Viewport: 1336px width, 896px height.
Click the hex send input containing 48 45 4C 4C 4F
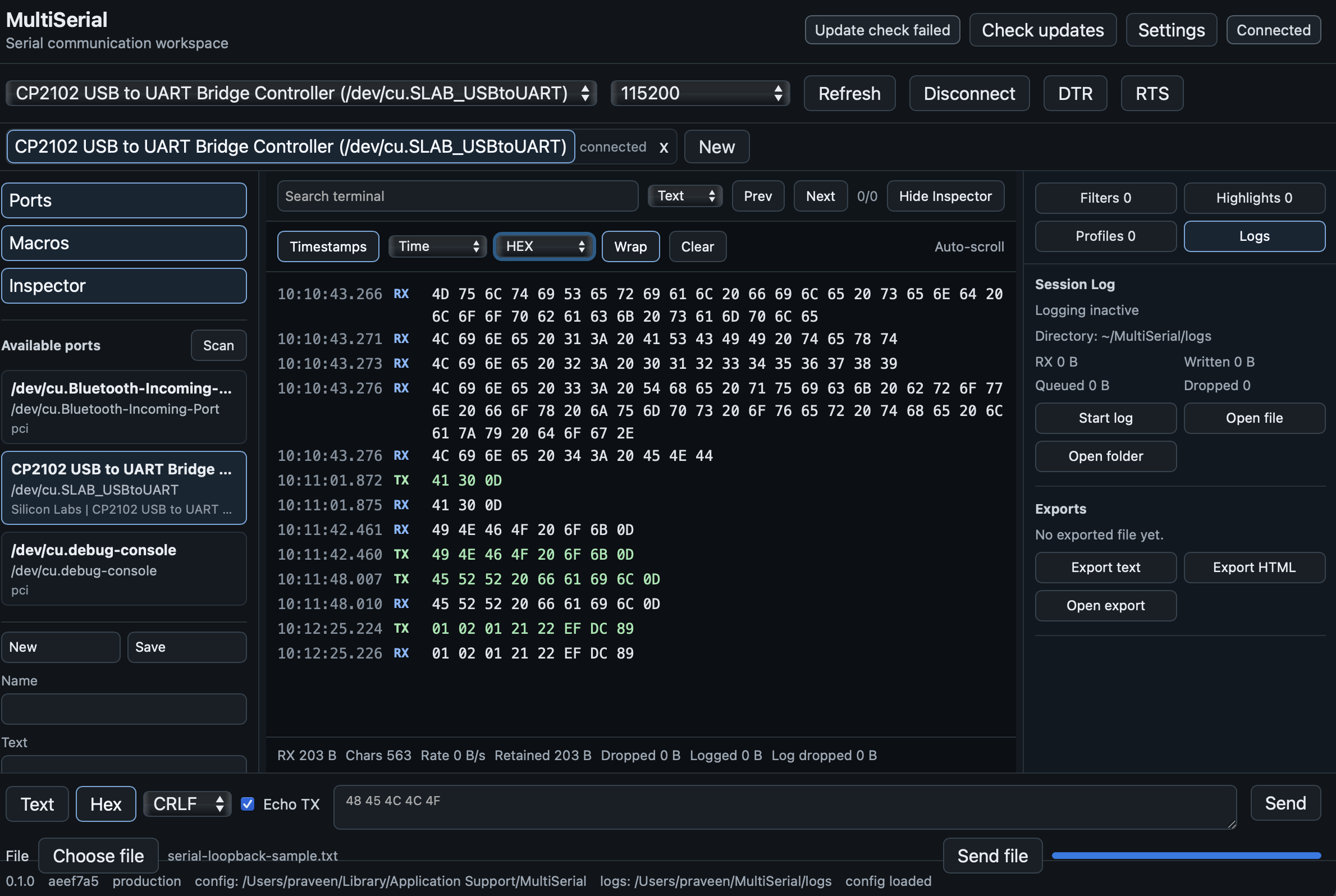pos(785,807)
